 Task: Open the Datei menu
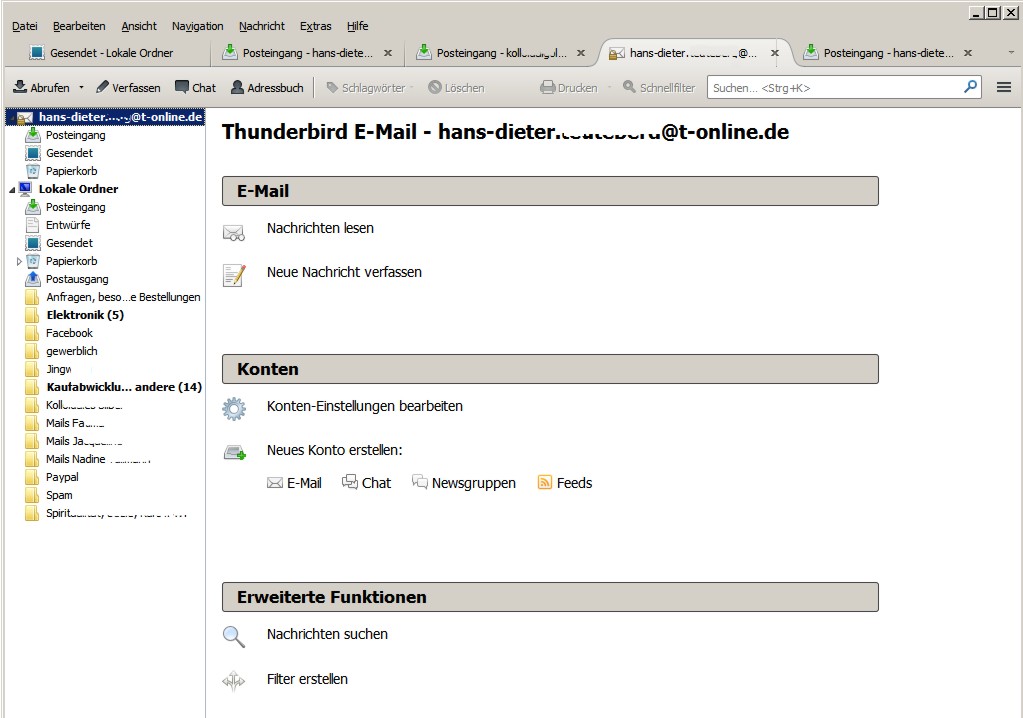click(25, 26)
